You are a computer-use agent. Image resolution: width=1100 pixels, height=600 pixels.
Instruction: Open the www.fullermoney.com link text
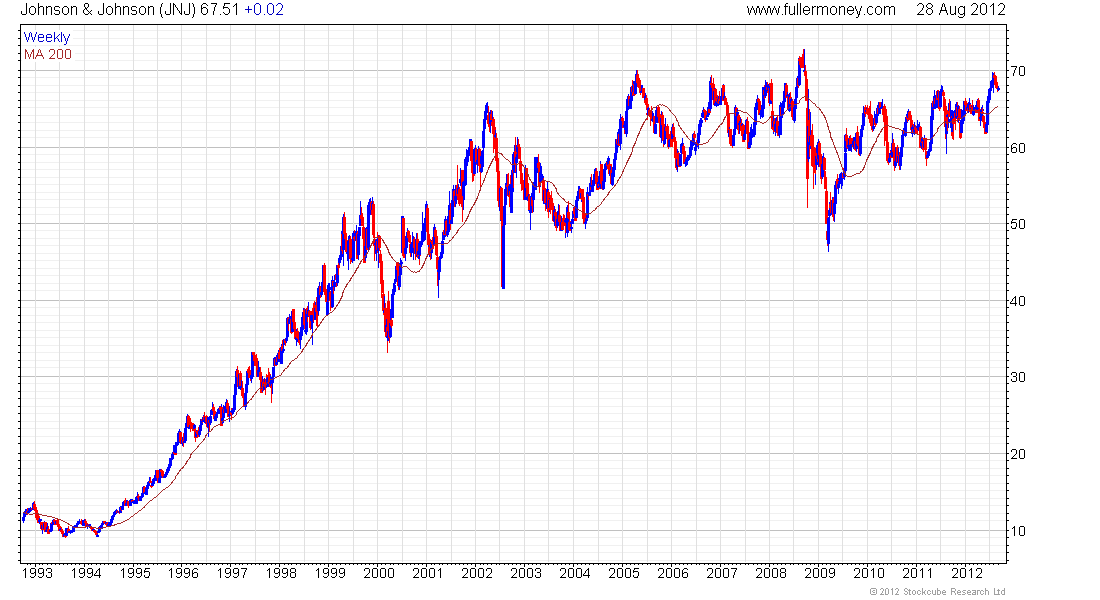coord(821,10)
